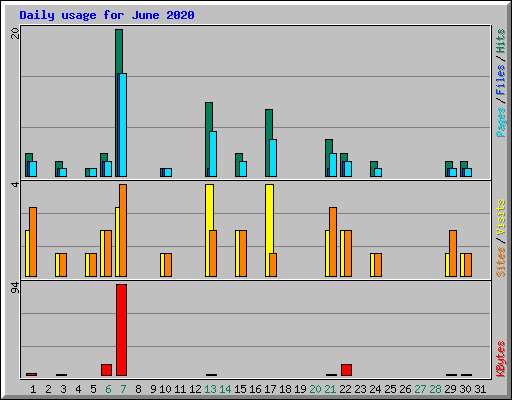Click green day label 20 on the x-axis

315,389
